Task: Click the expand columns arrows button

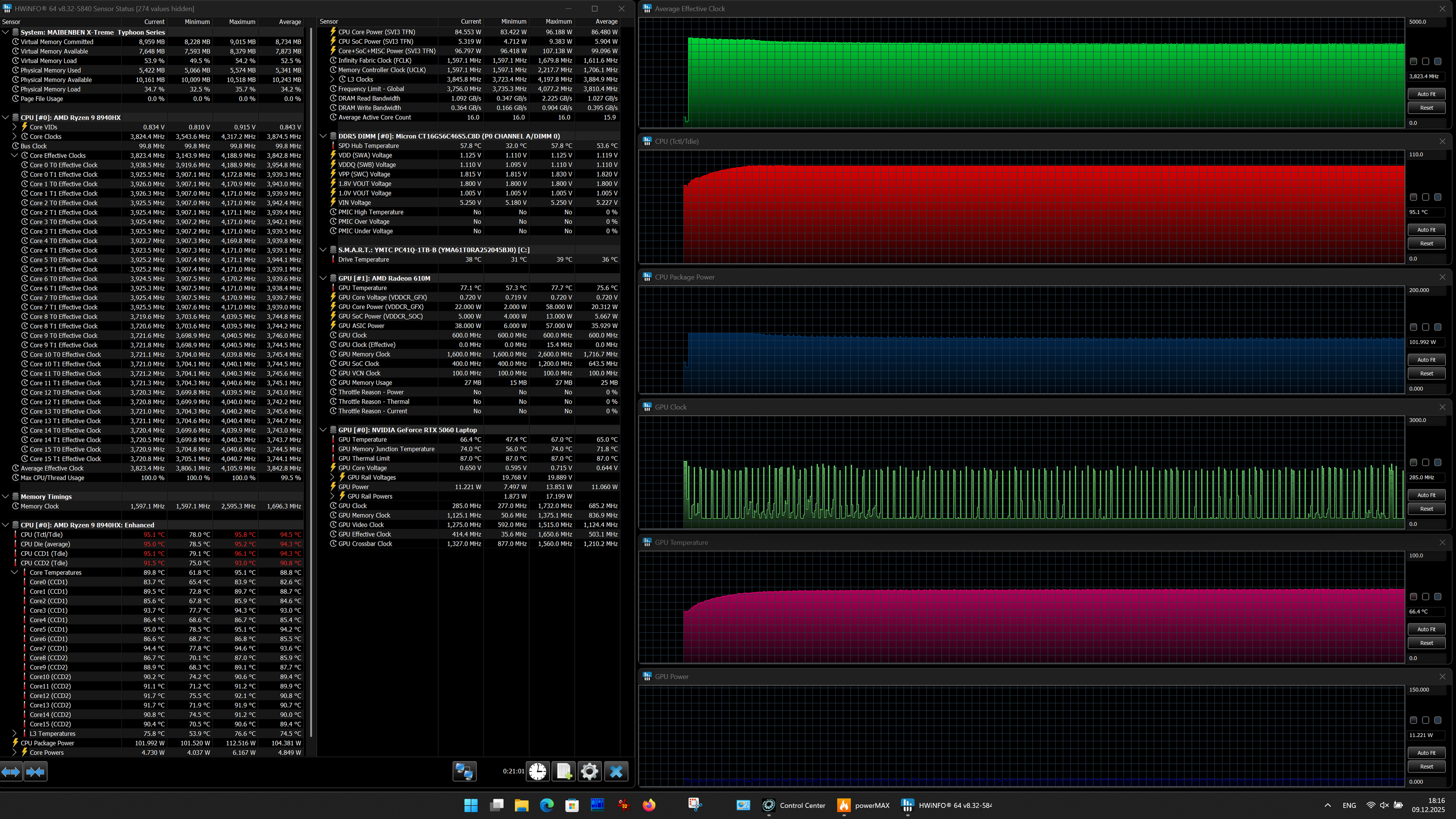Action: pos(11,771)
